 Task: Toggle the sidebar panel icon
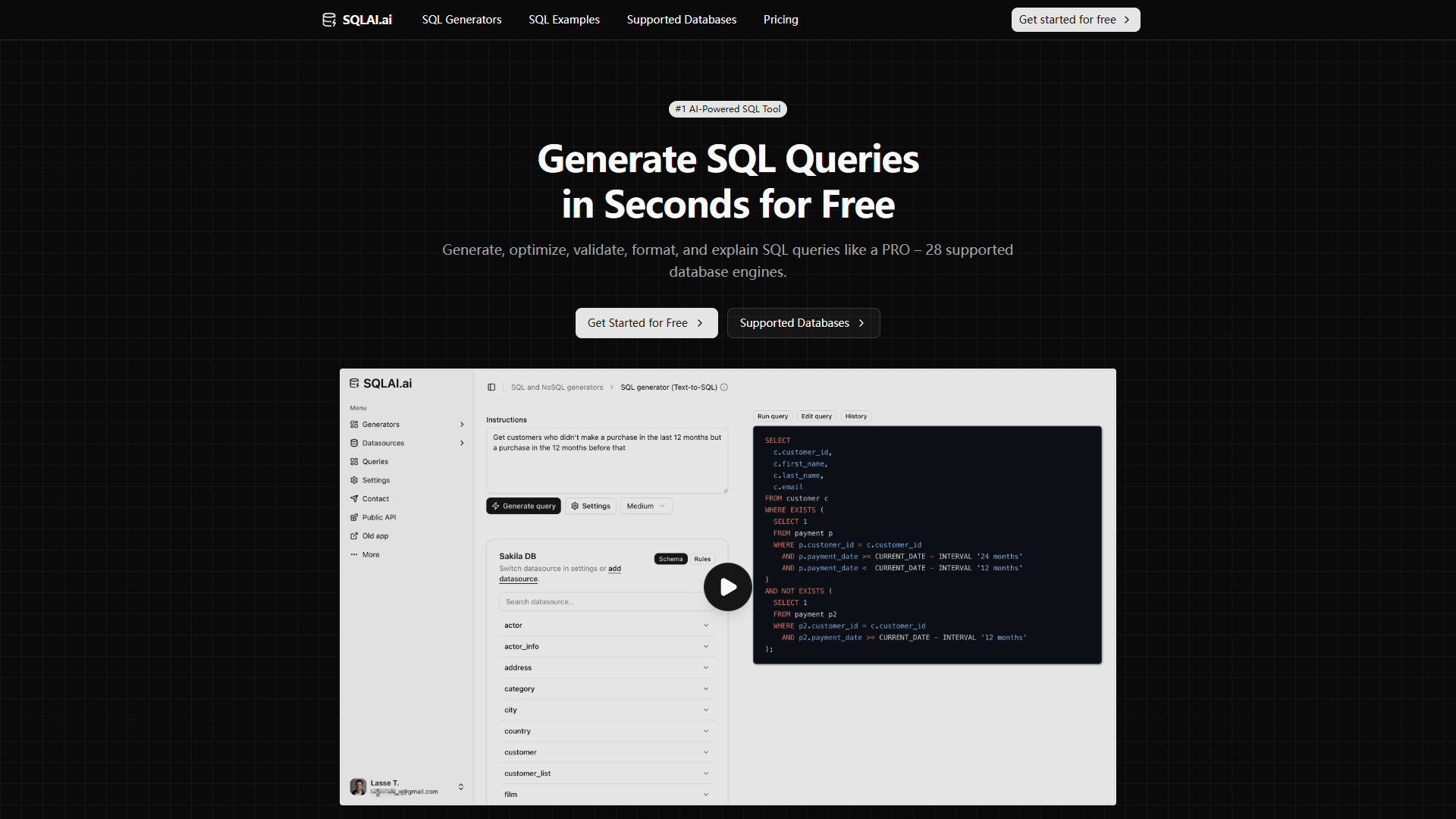tap(491, 388)
